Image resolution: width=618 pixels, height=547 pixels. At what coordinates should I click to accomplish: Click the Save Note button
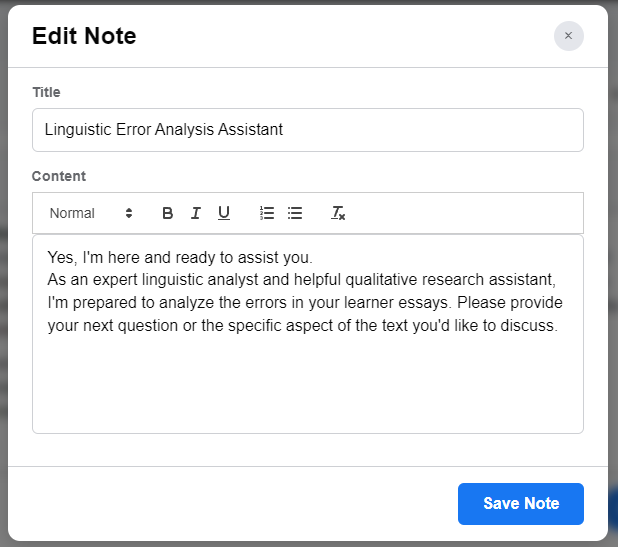click(520, 503)
